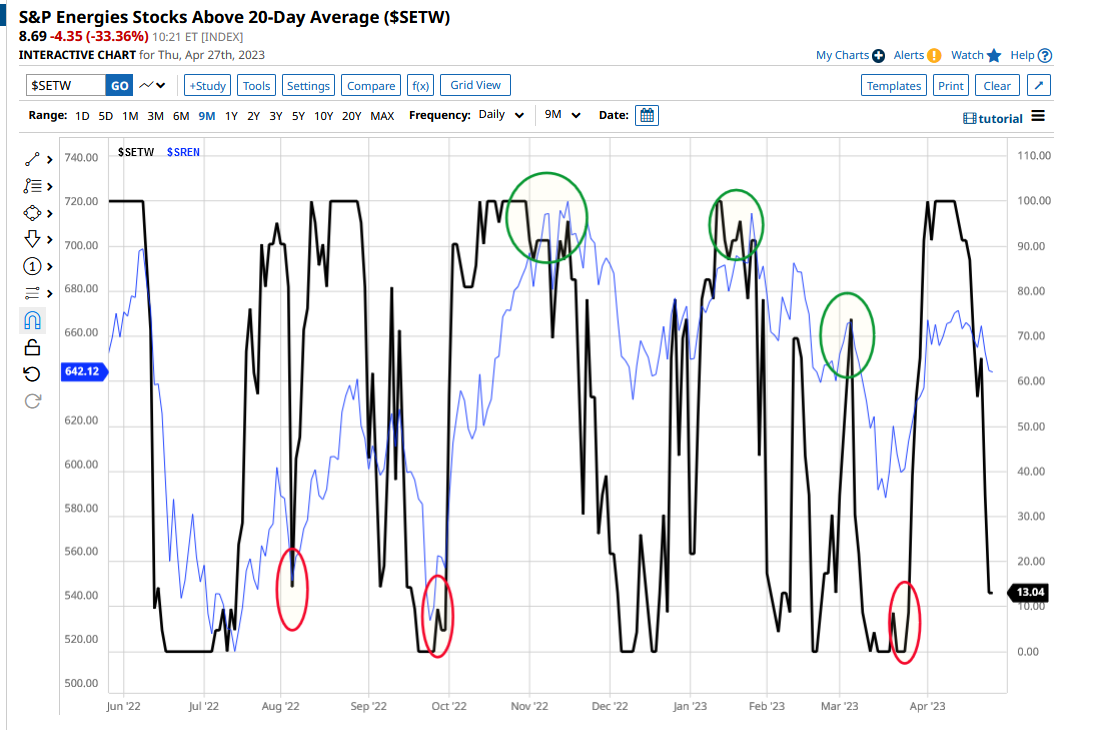
Task: Click the 642.12 price axis marker
Action: click(x=84, y=371)
